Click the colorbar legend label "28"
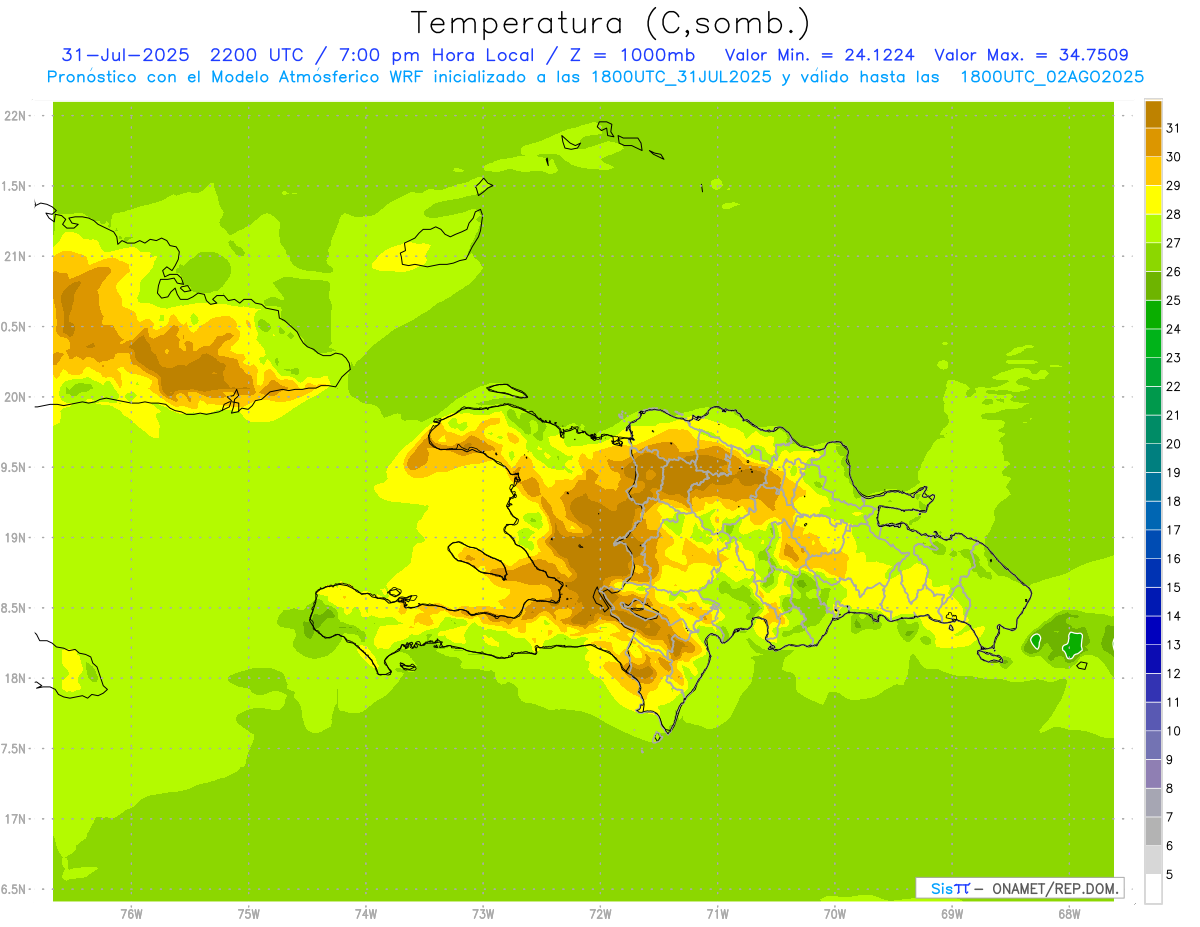This screenshot has width=1200, height=927. coord(1174,214)
